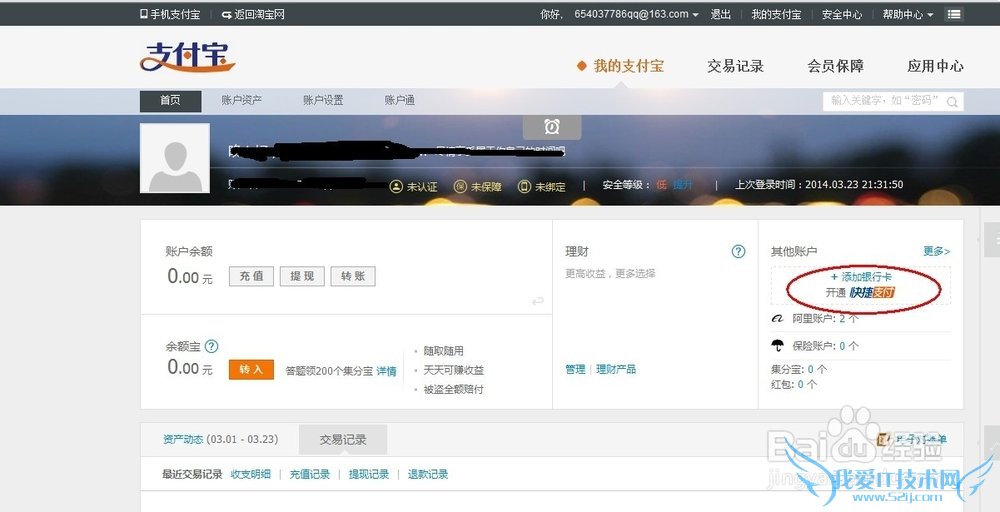Viewport: 1000px width, 512px height.
Task: Click the Alipay logo
Action: click(x=187, y=58)
